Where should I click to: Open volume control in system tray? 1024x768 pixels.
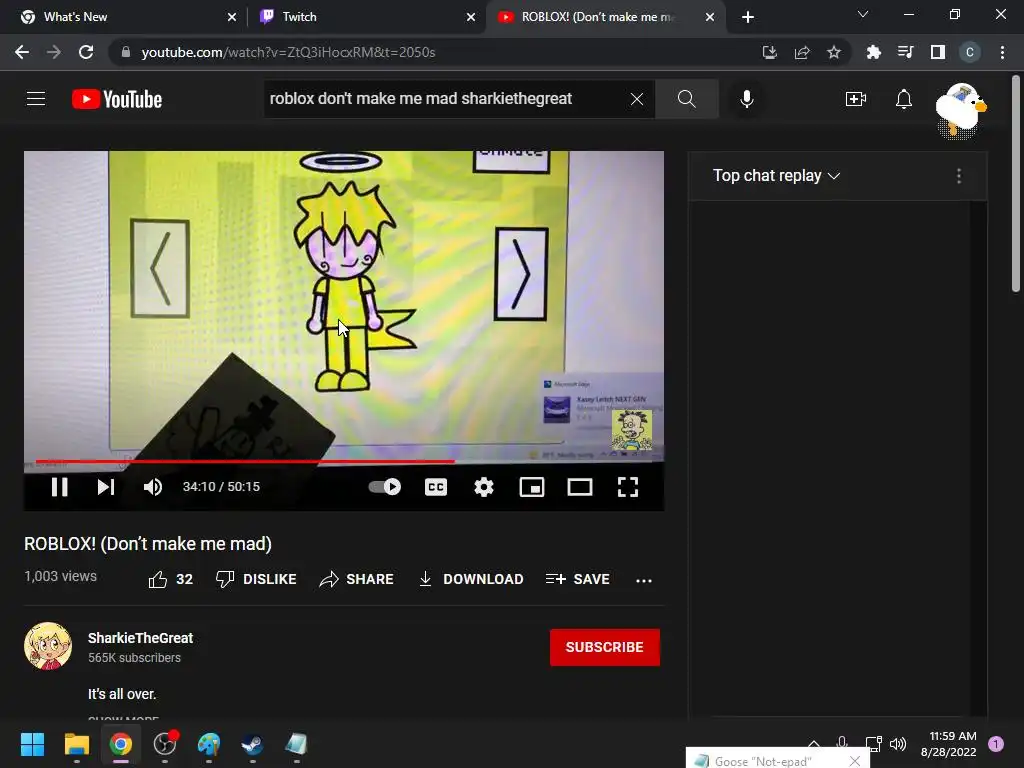pyautogui.click(x=898, y=743)
